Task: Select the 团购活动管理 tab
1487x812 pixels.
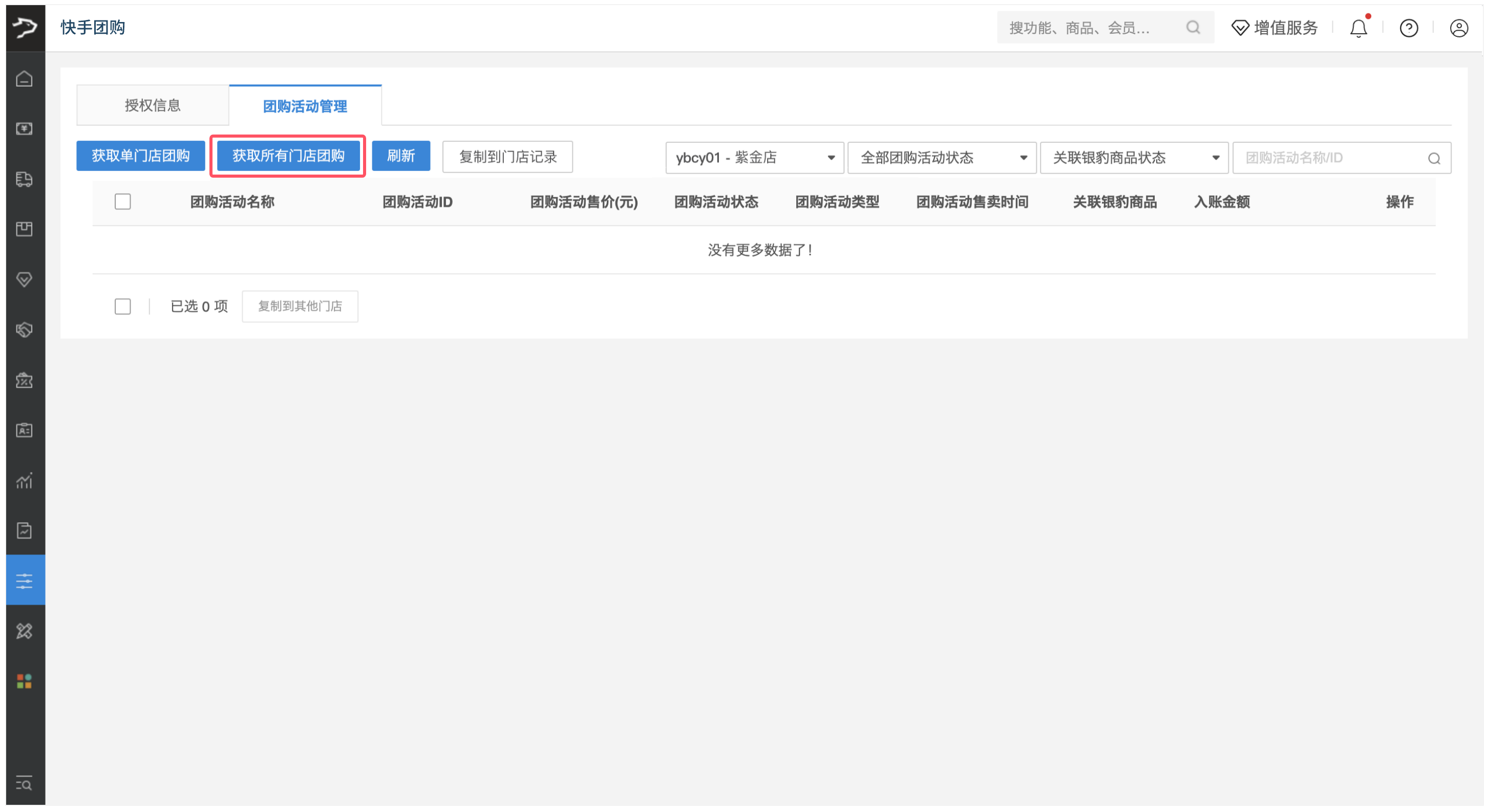Action: 305,106
